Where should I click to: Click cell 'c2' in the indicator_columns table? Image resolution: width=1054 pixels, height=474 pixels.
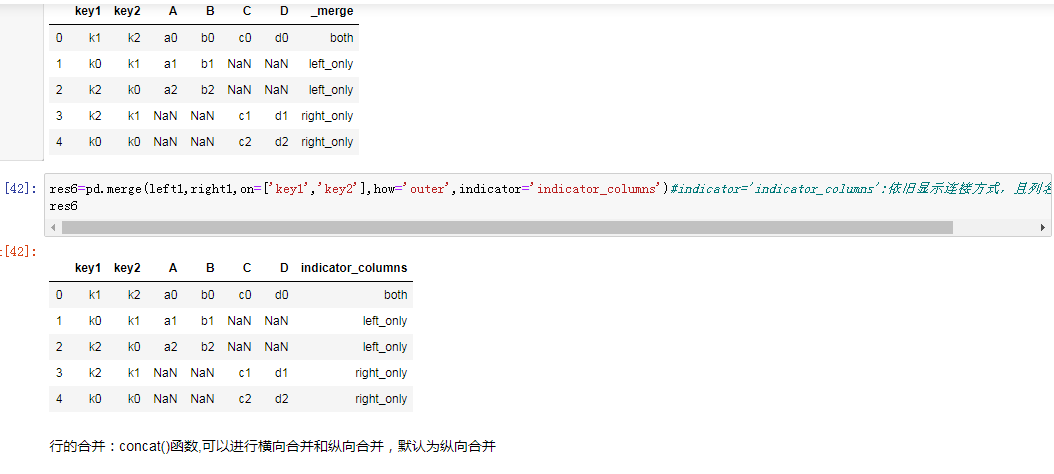click(245, 399)
